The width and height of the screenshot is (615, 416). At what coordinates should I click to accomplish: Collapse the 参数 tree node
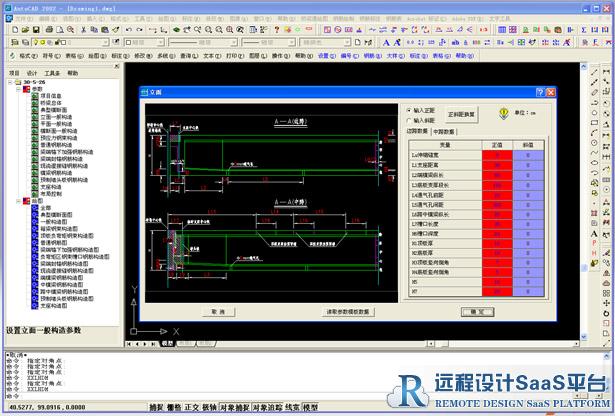click(18, 89)
